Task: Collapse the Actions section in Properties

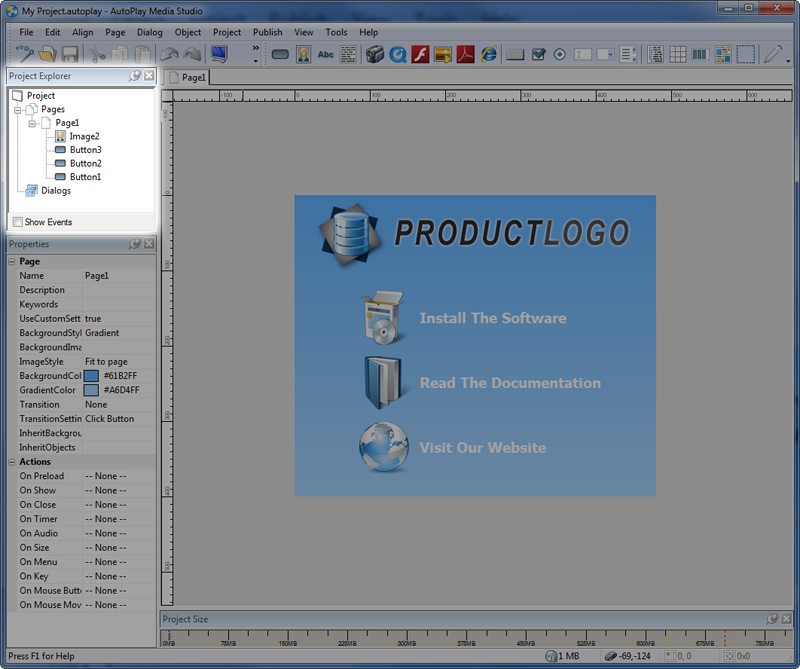Action: click(x=11, y=462)
